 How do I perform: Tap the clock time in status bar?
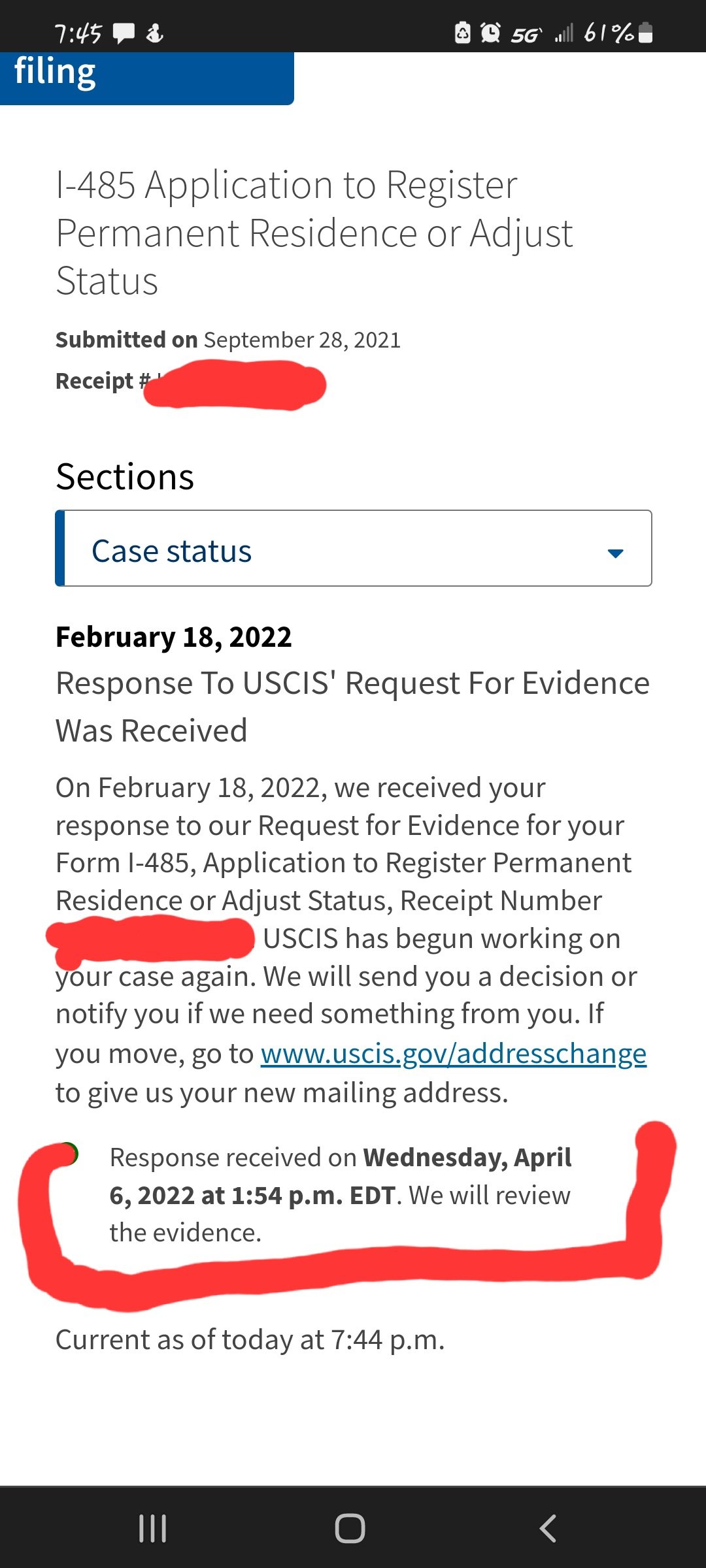[x=78, y=33]
